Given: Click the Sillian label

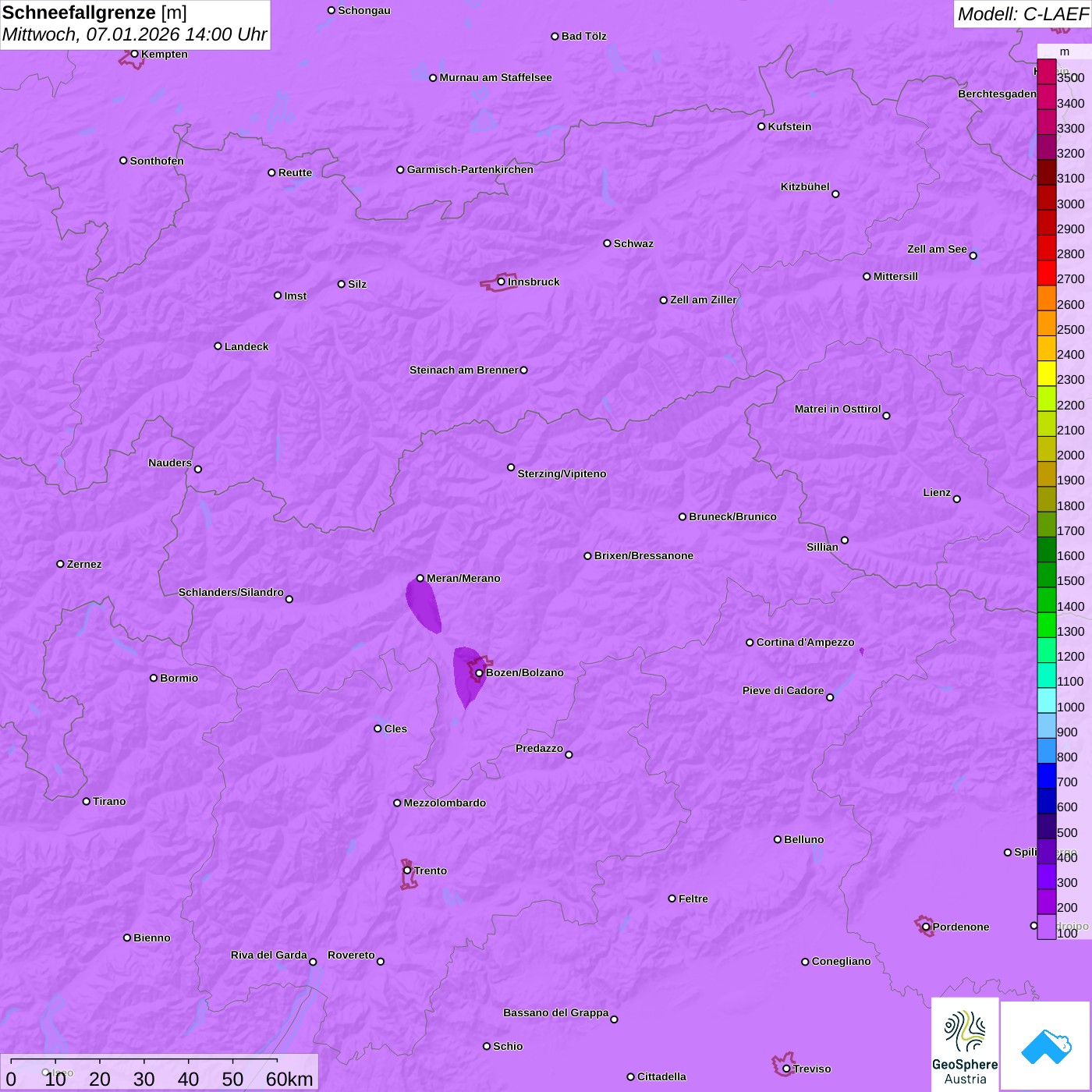Looking at the screenshot, I should tap(822, 547).
